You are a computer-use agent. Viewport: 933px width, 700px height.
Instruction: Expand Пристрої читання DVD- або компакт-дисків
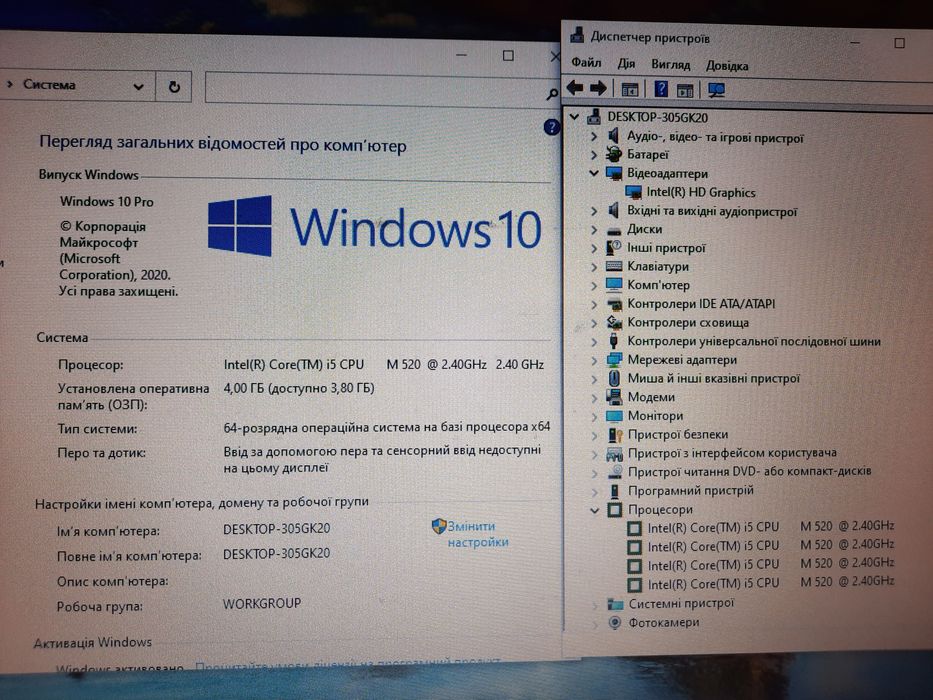[594, 473]
